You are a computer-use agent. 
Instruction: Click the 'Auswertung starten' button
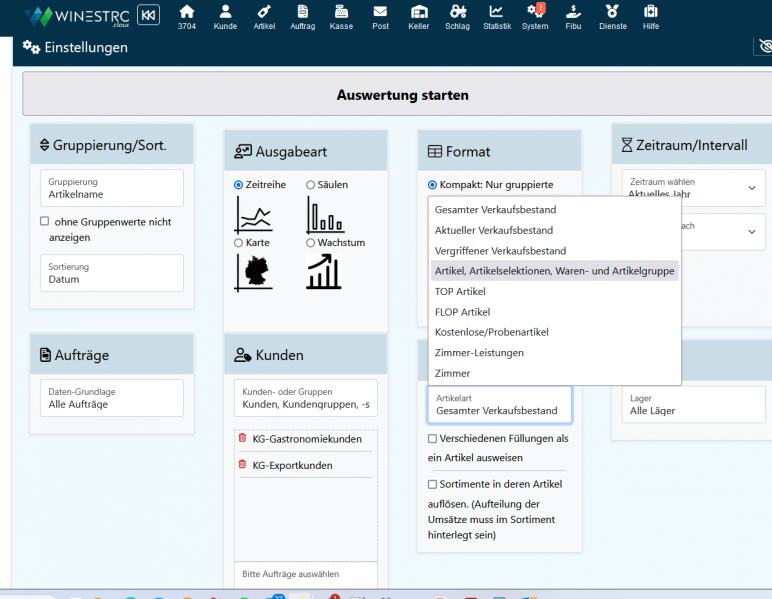pyautogui.click(x=402, y=96)
